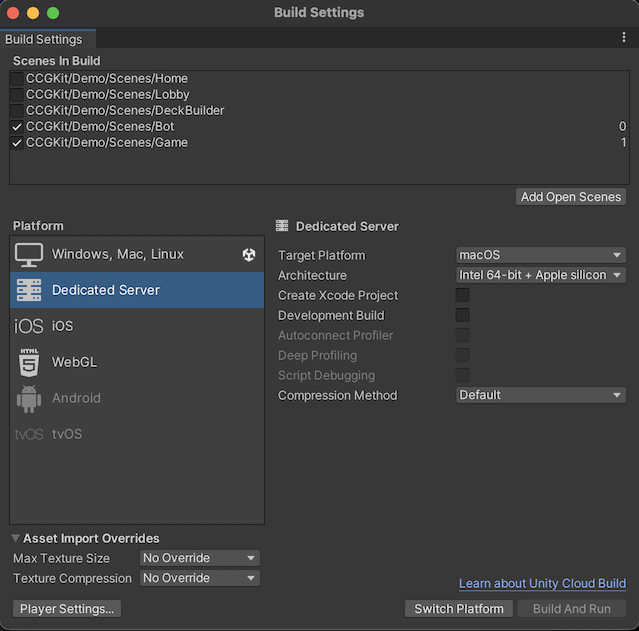
Task: Click the tvOS platform icon
Action: (x=29, y=434)
